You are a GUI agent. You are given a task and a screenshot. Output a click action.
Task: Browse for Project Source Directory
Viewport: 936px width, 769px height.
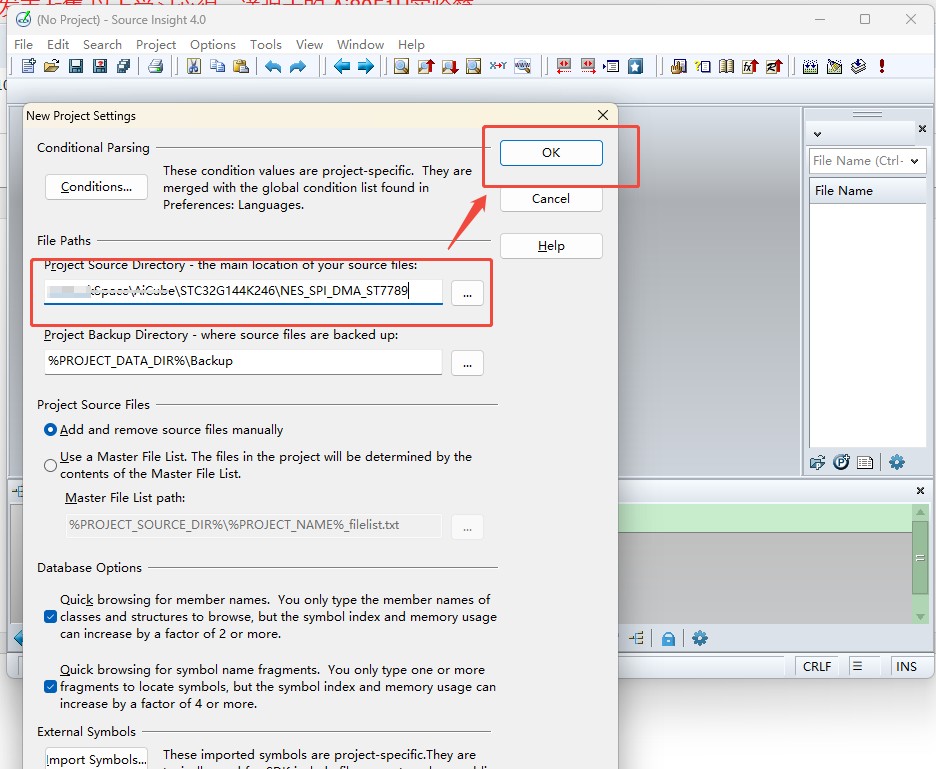pyautogui.click(x=467, y=293)
